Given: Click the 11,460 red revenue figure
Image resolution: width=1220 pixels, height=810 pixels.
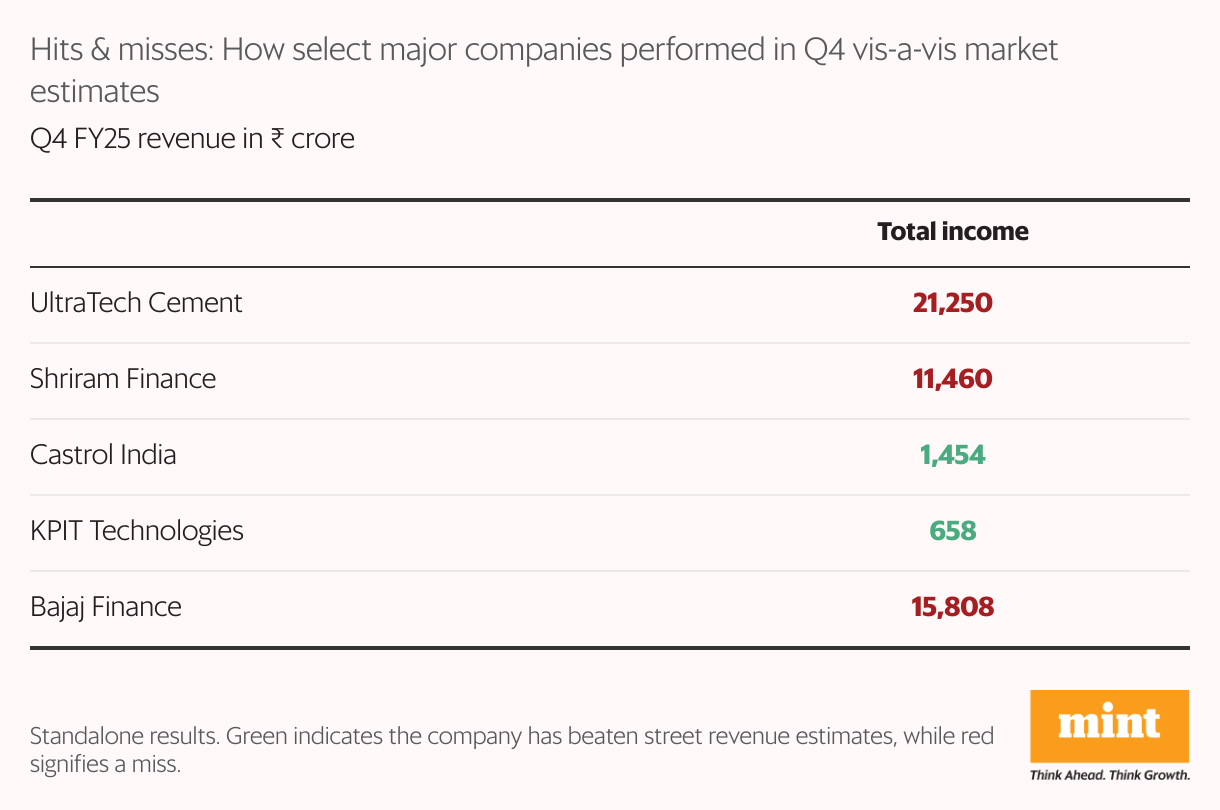Looking at the screenshot, I should (x=952, y=379).
